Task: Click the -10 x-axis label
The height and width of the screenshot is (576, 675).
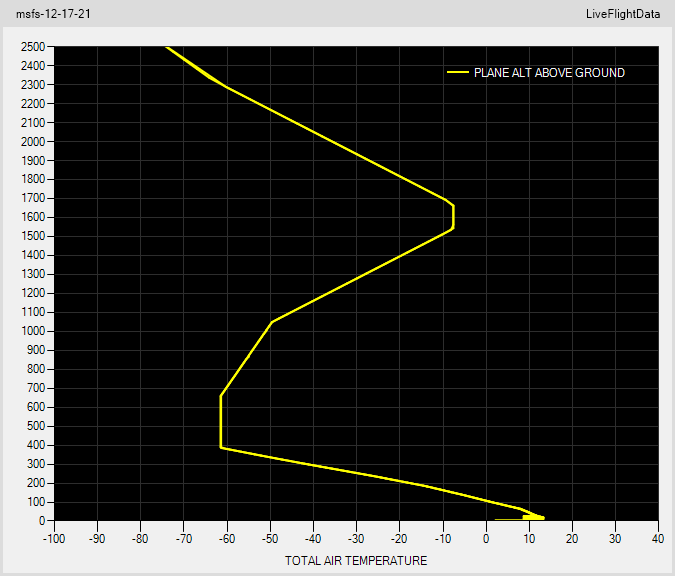Action: coord(443,539)
